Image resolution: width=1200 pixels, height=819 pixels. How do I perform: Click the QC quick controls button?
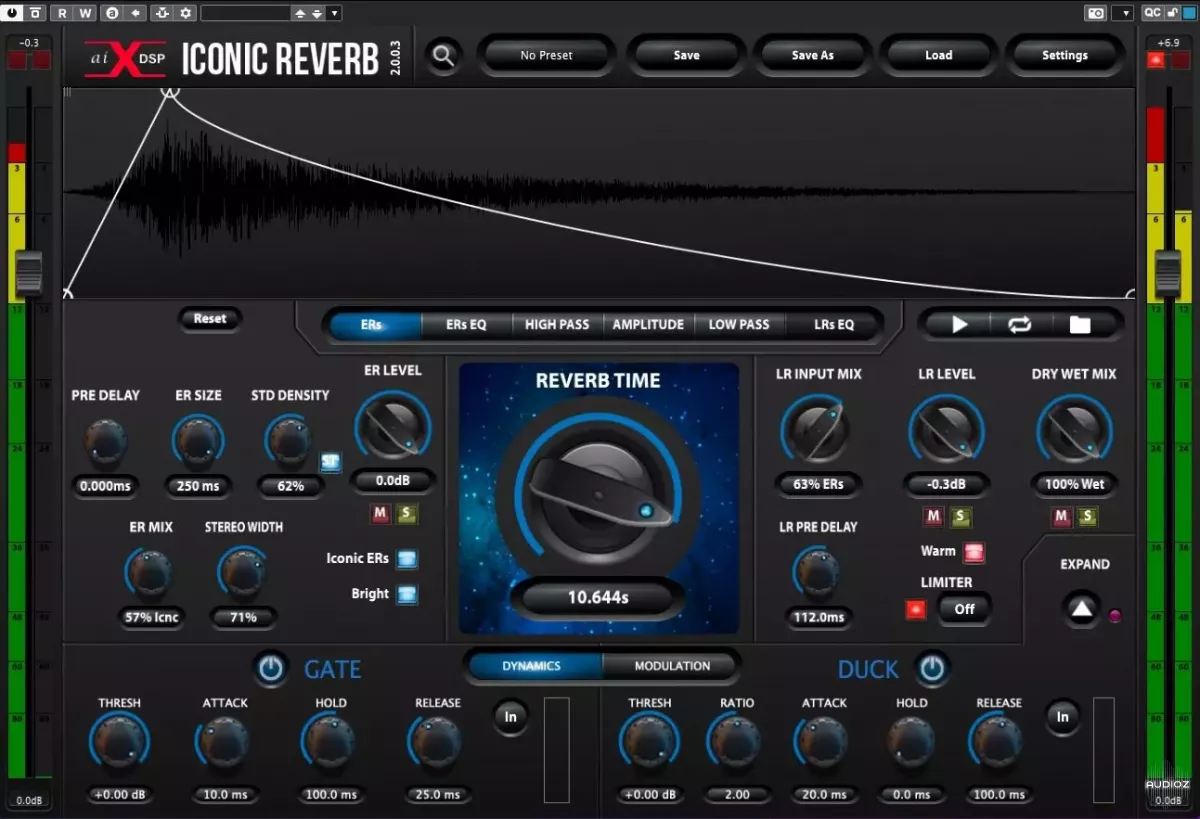1152,13
